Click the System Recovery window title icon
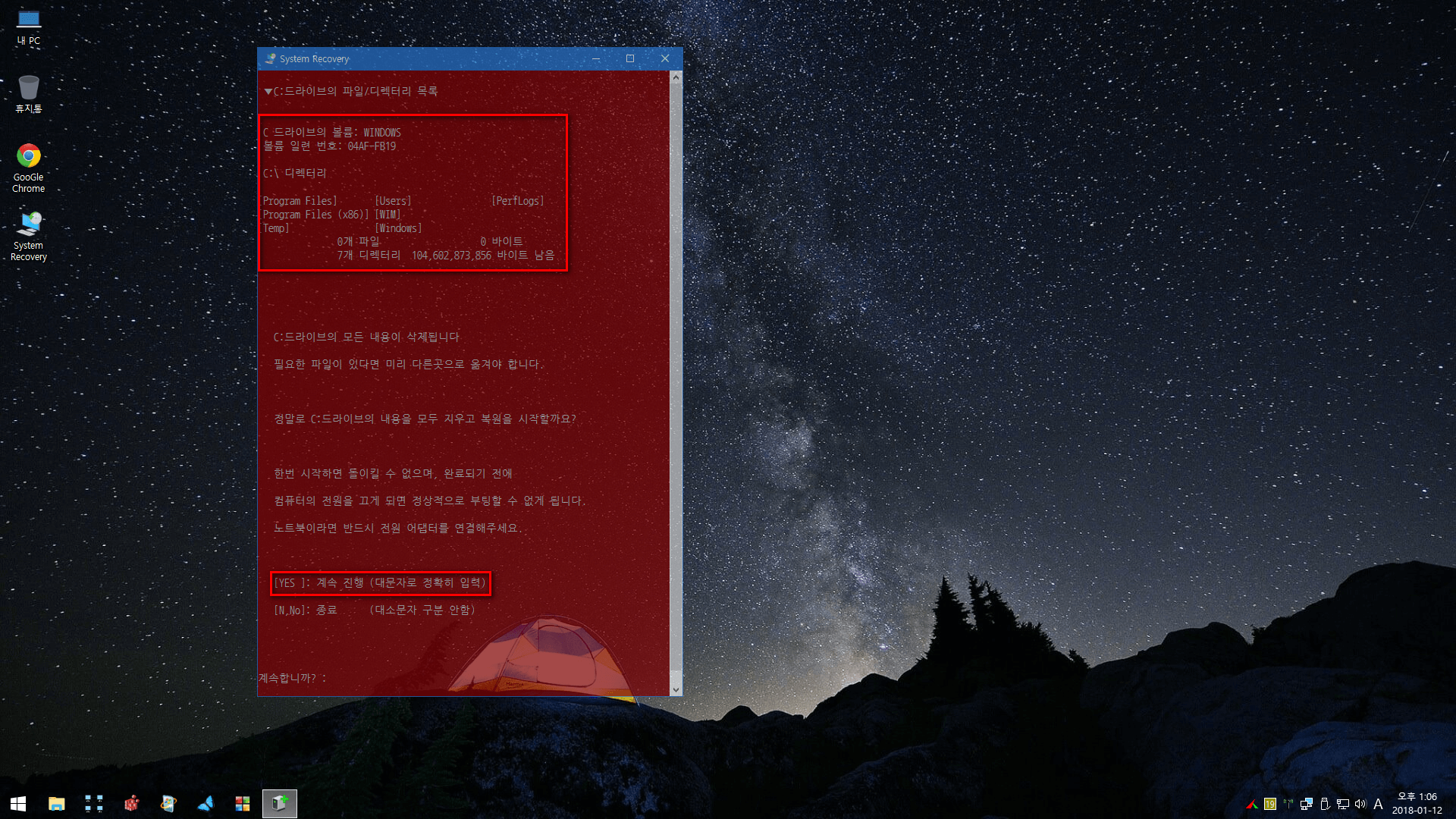The height and width of the screenshot is (819, 1456). point(271,58)
